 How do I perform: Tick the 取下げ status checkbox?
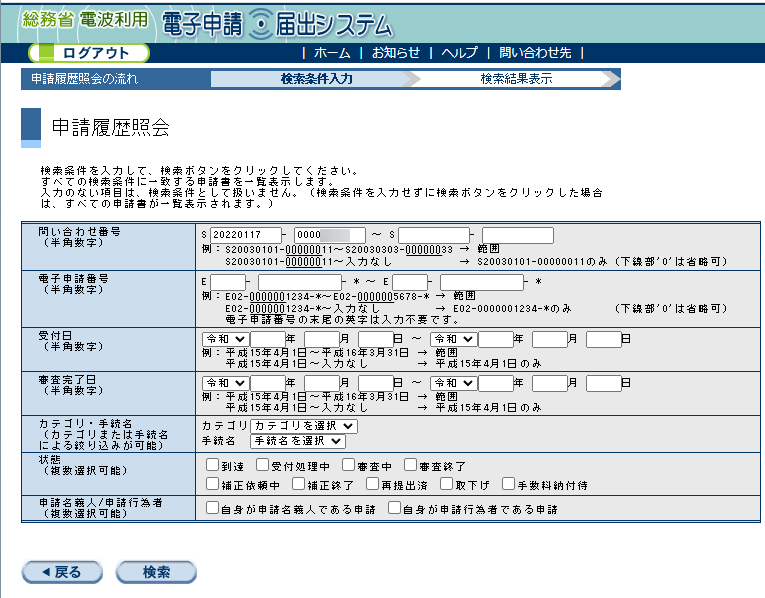click(446, 484)
